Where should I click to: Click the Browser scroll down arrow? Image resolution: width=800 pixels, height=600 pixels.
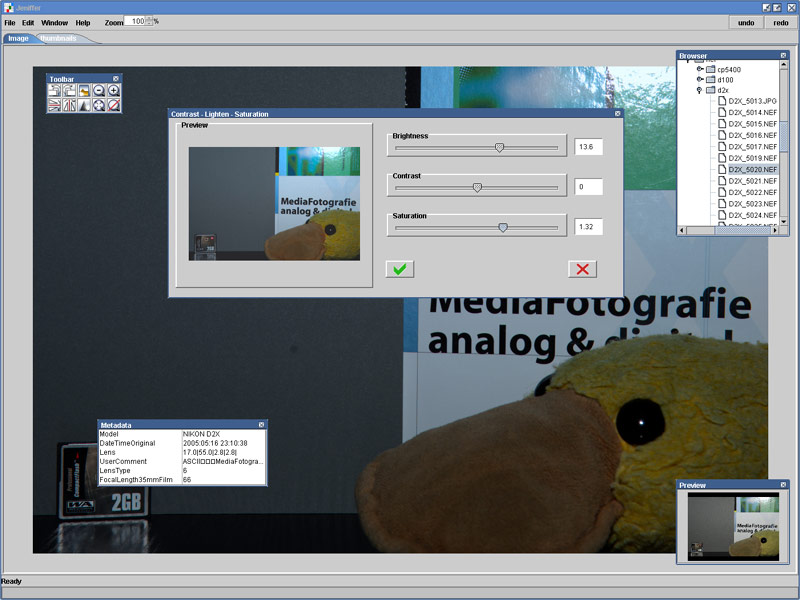784,221
